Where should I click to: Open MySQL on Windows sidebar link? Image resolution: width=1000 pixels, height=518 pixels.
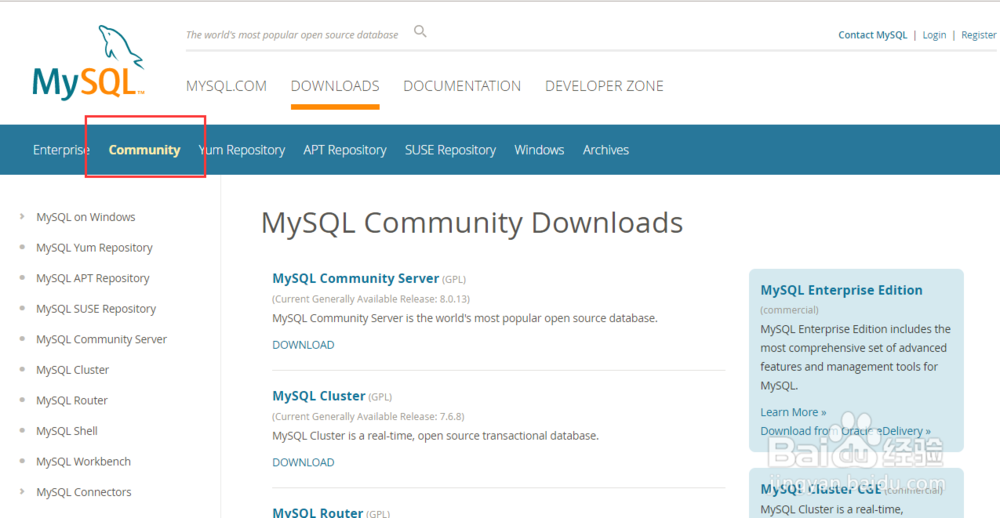[x=86, y=217]
